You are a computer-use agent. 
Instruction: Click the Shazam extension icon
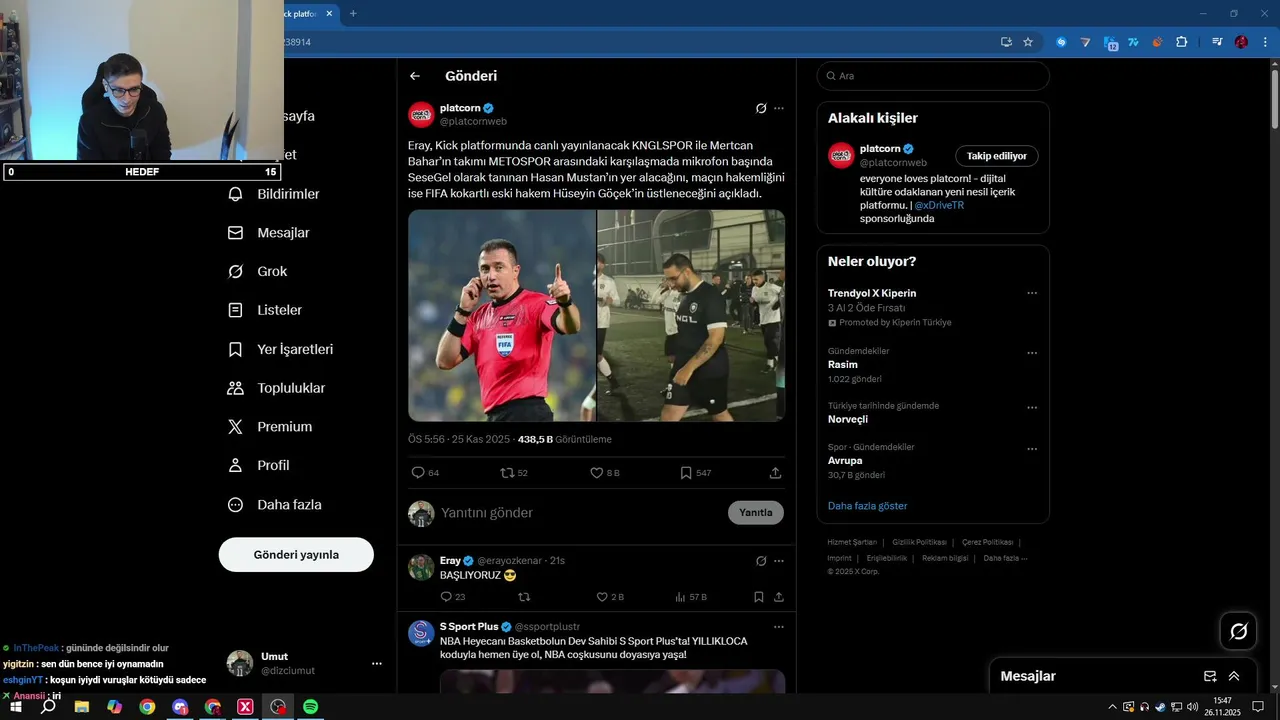click(1061, 42)
